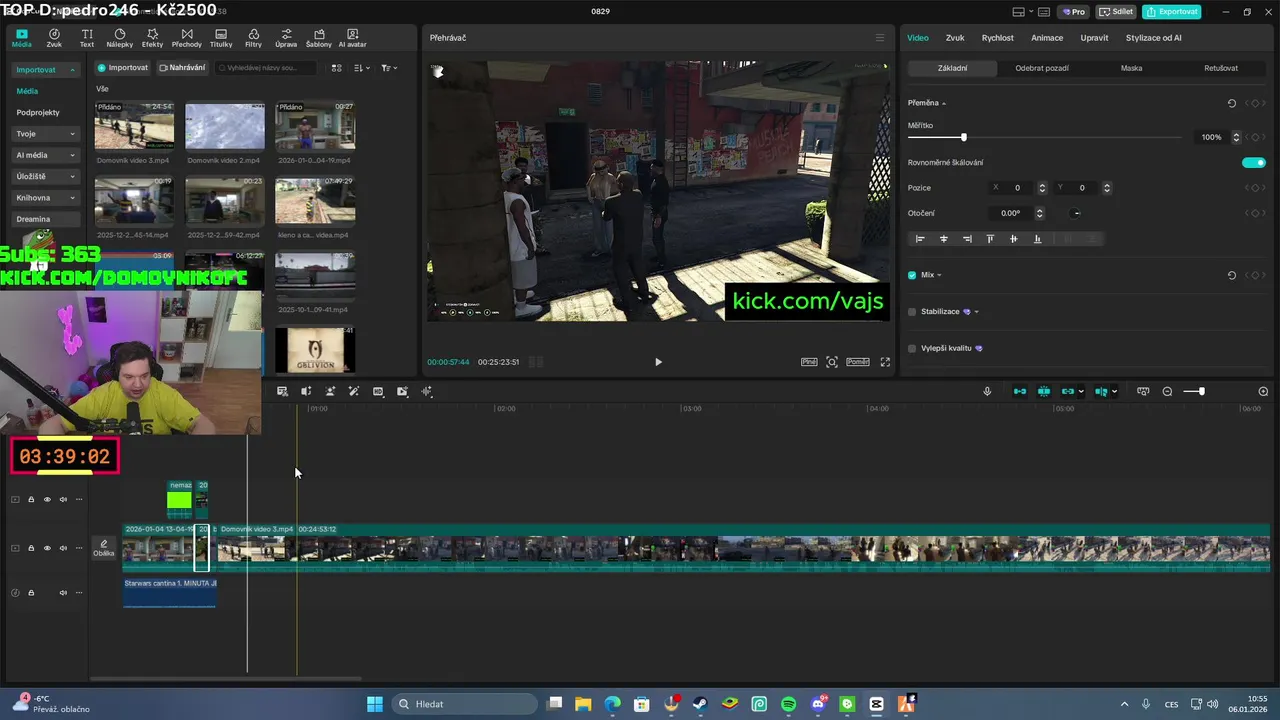Expand the Stabilizace options arrow

click(x=976, y=312)
